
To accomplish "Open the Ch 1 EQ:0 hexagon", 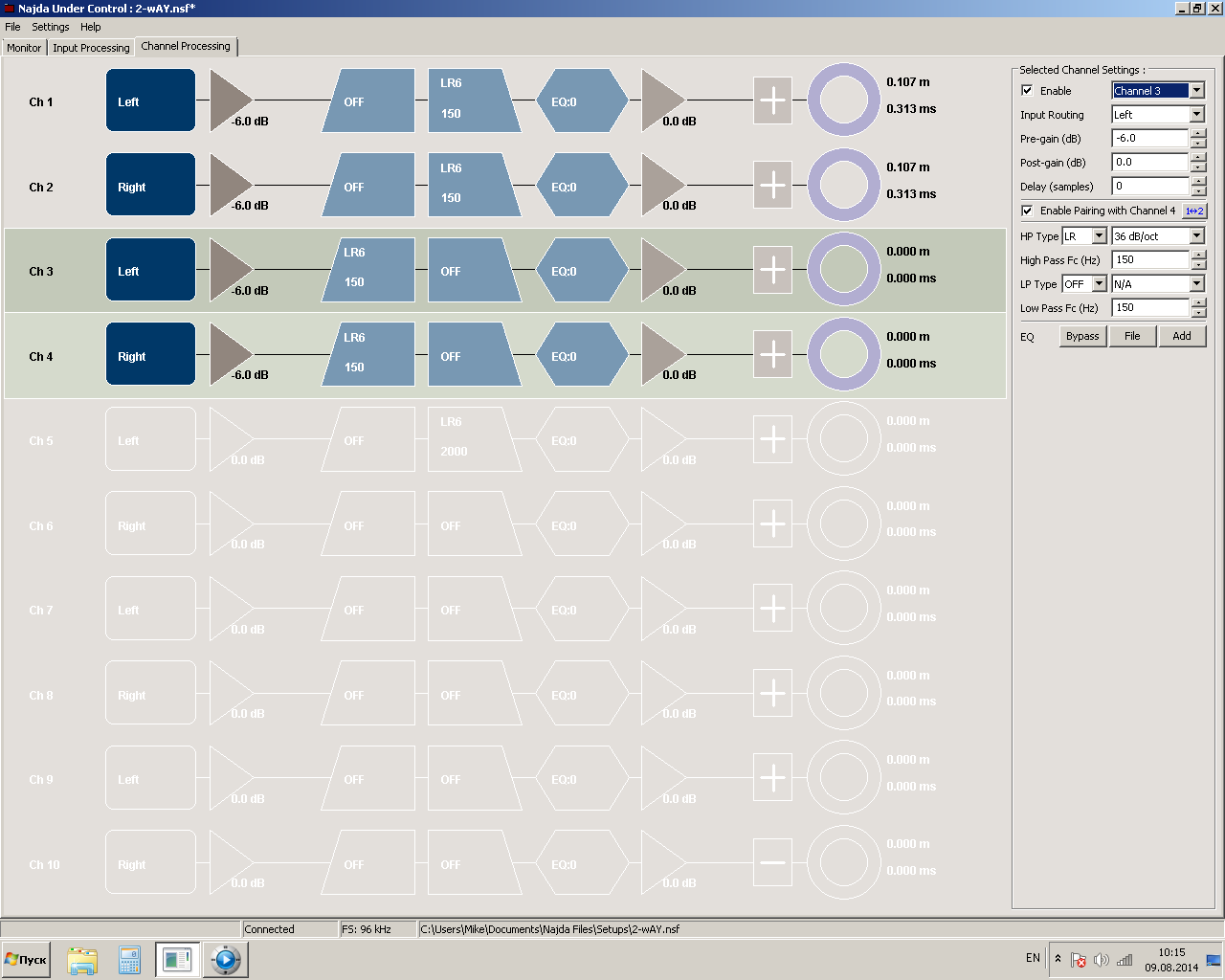I will coord(583,100).
